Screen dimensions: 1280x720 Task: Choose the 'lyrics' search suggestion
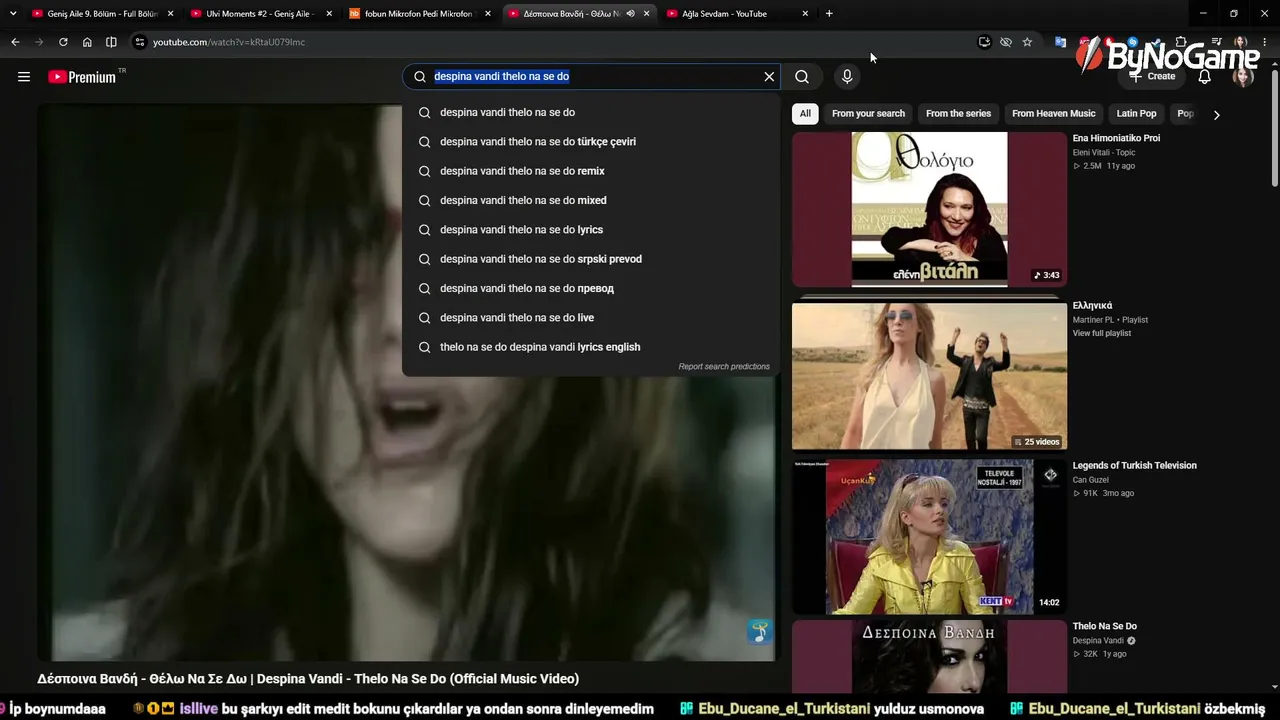tap(590, 230)
